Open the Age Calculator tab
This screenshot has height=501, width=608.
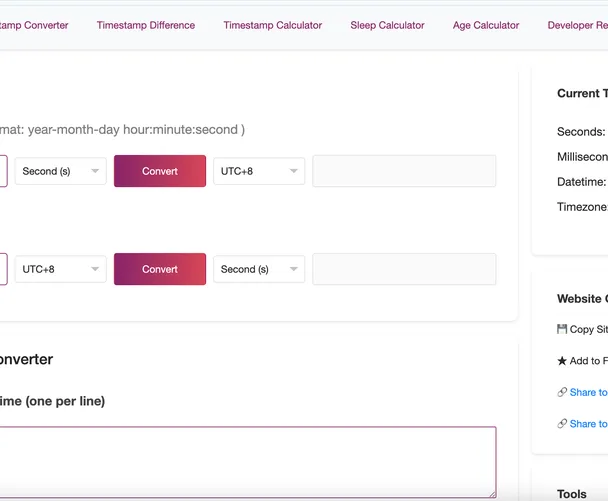click(x=486, y=25)
